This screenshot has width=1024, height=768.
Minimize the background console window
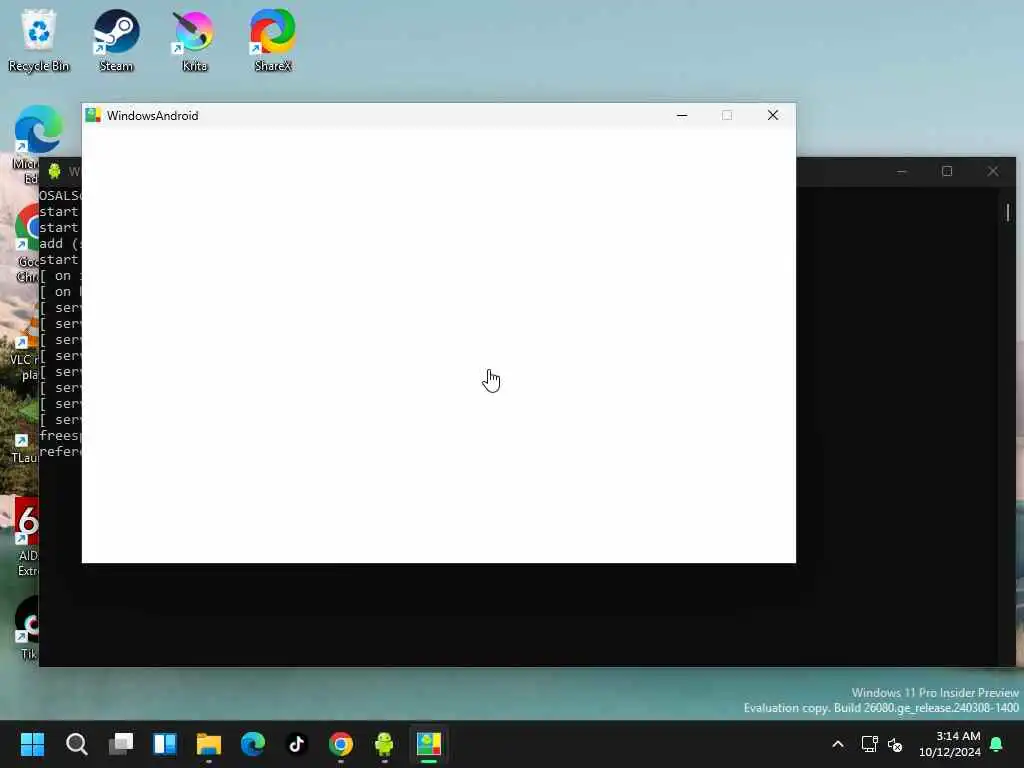902,172
